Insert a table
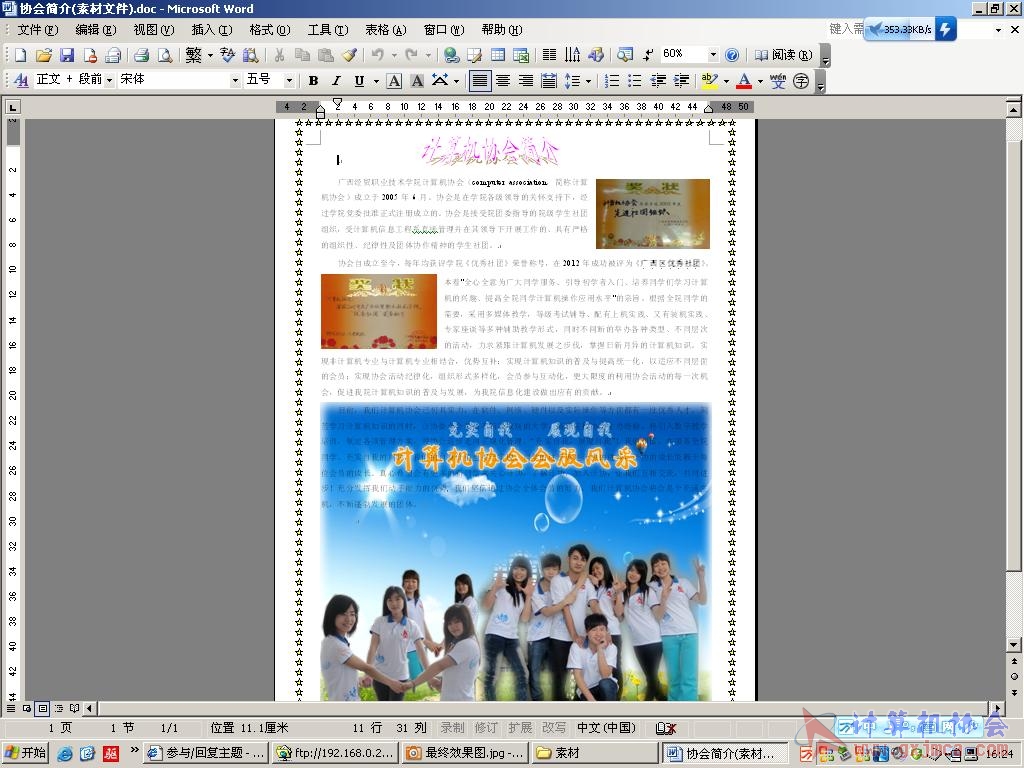The image size is (1024, 768). (498, 56)
